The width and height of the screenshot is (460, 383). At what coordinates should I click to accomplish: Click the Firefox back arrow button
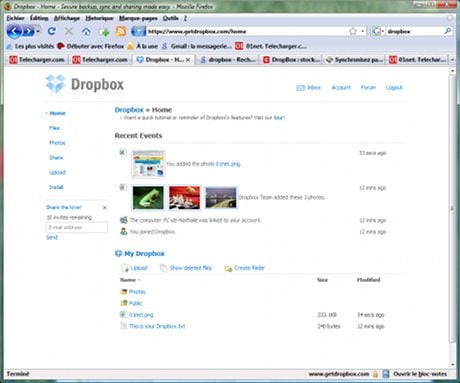(14, 32)
